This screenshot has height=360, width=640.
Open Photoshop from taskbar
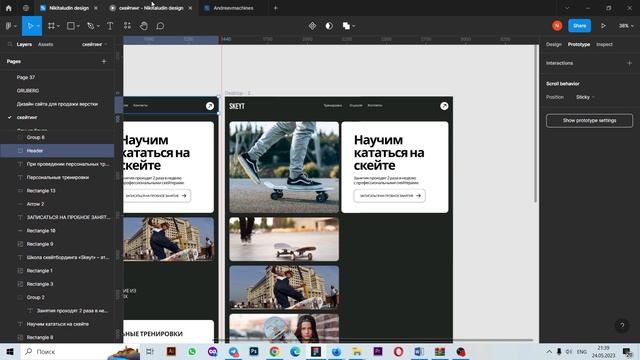pyautogui.click(x=254, y=351)
